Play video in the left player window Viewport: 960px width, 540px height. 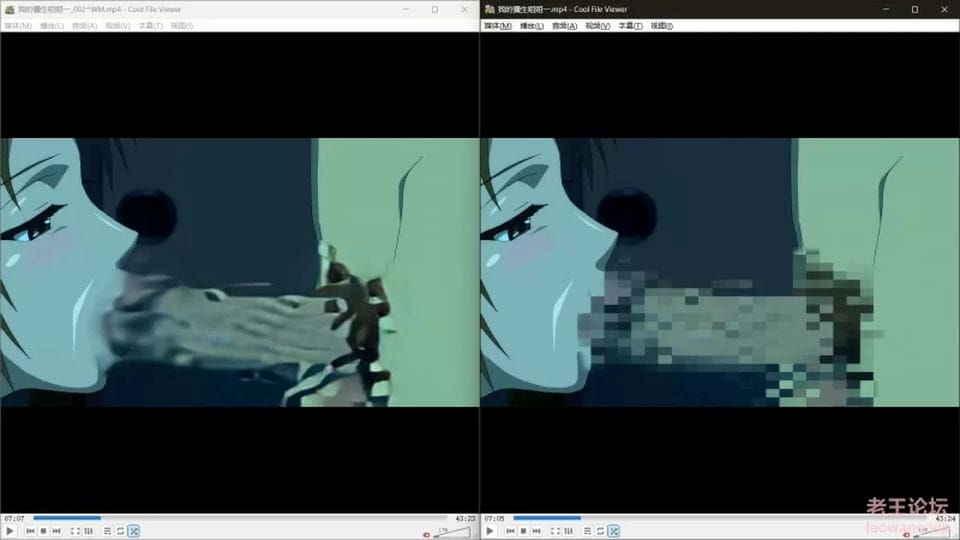[9, 531]
